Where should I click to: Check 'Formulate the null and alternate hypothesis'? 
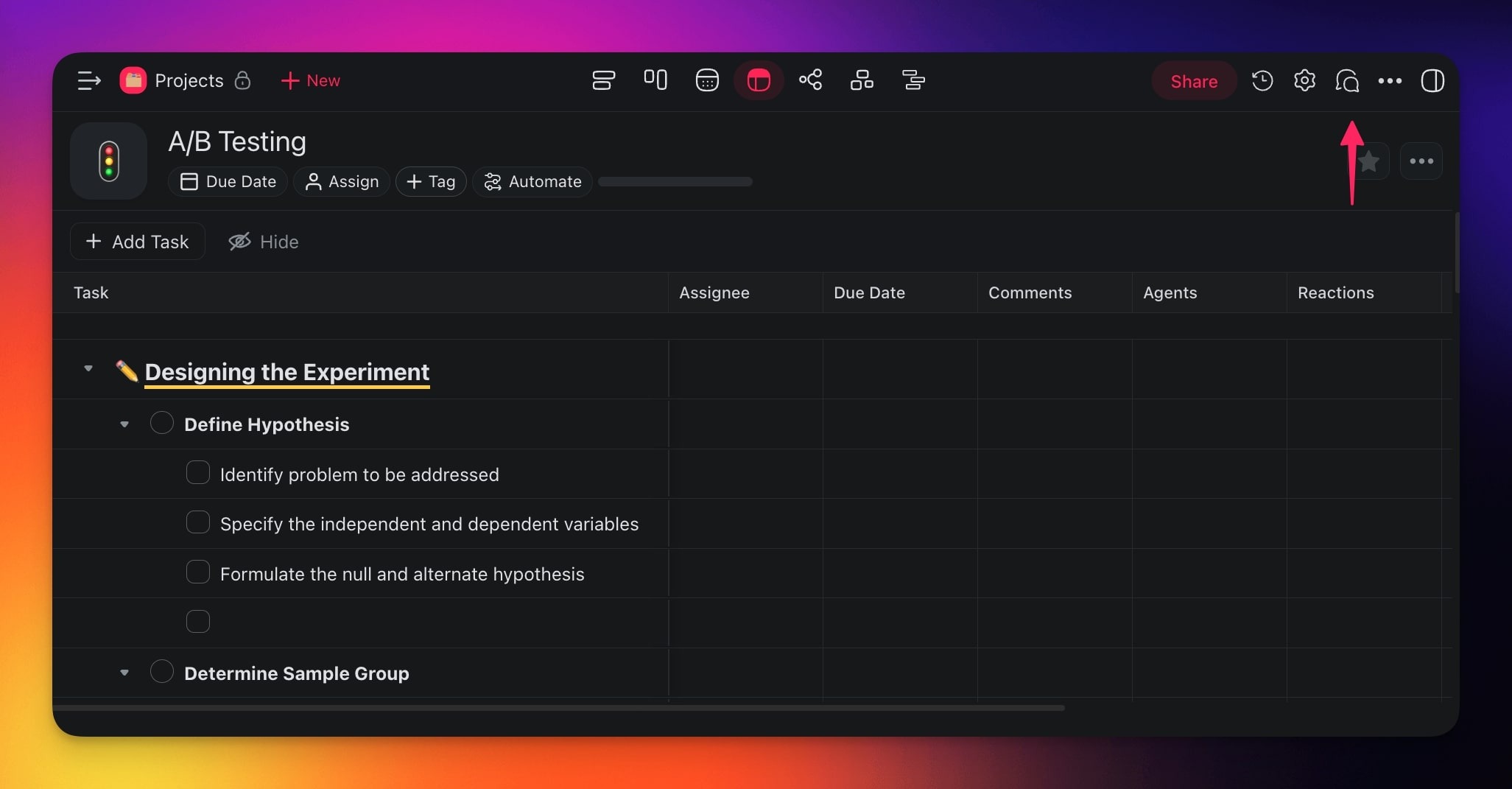197,572
